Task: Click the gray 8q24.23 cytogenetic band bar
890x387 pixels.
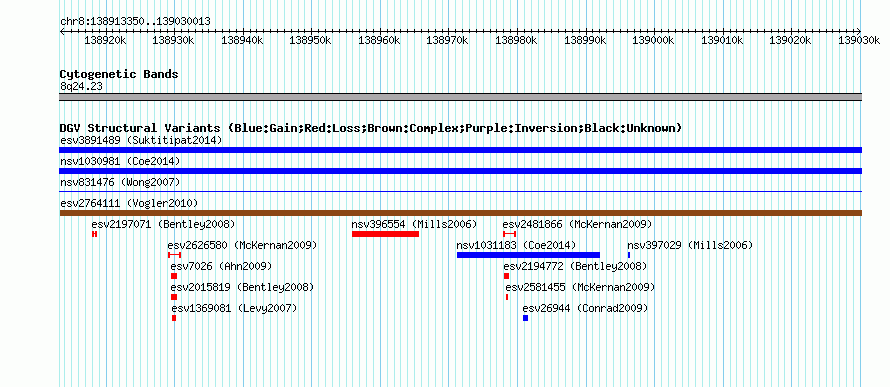Action: coord(460,97)
